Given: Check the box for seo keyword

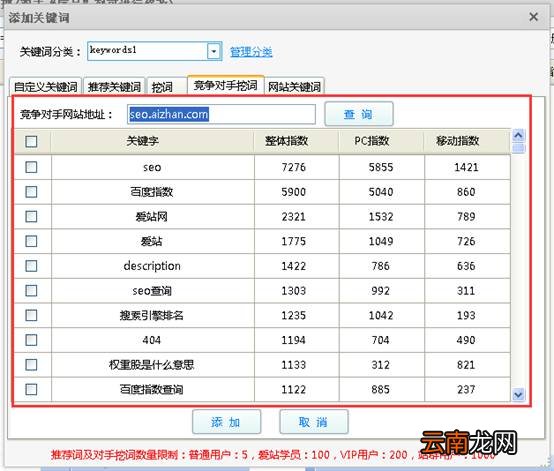Looking at the screenshot, I should [31, 167].
